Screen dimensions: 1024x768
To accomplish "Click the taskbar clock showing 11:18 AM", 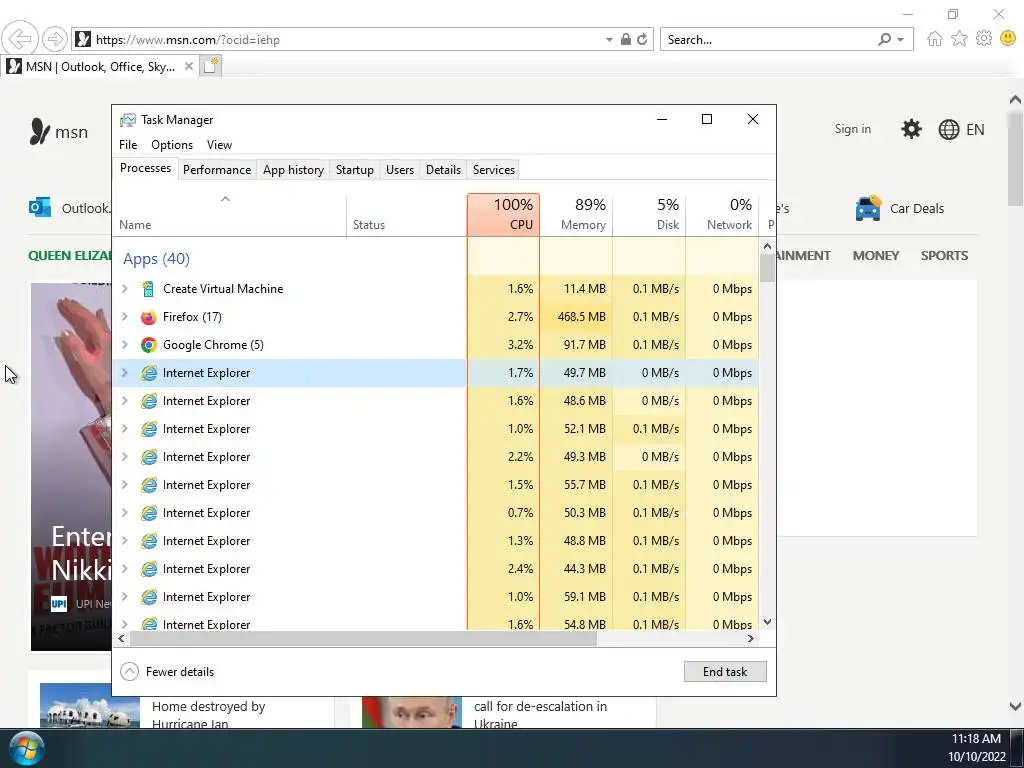I will pyautogui.click(x=976, y=739).
